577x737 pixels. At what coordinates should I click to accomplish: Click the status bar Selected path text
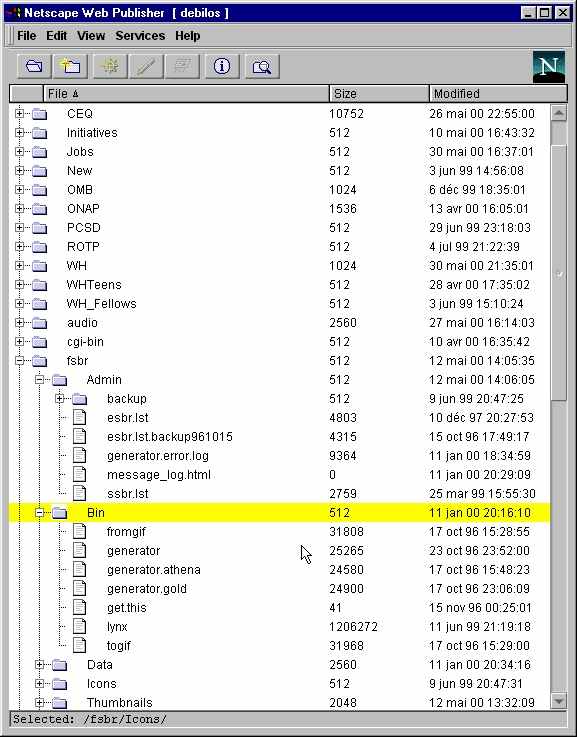click(89, 719)
